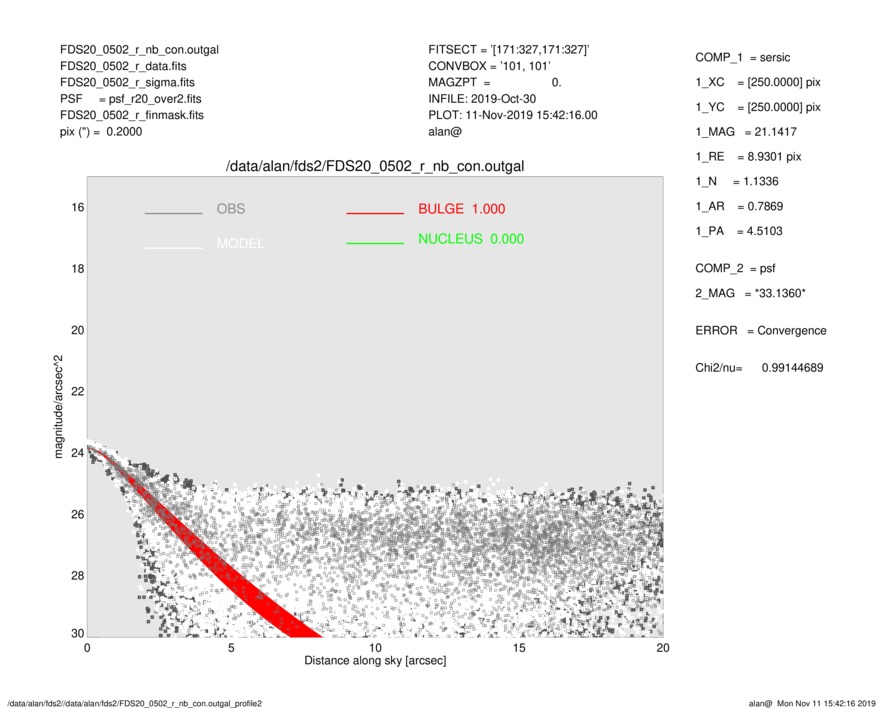Click COMP_2 = psf parameter
The width and height of the screenshot is (885, 708).
click(735, 268)
